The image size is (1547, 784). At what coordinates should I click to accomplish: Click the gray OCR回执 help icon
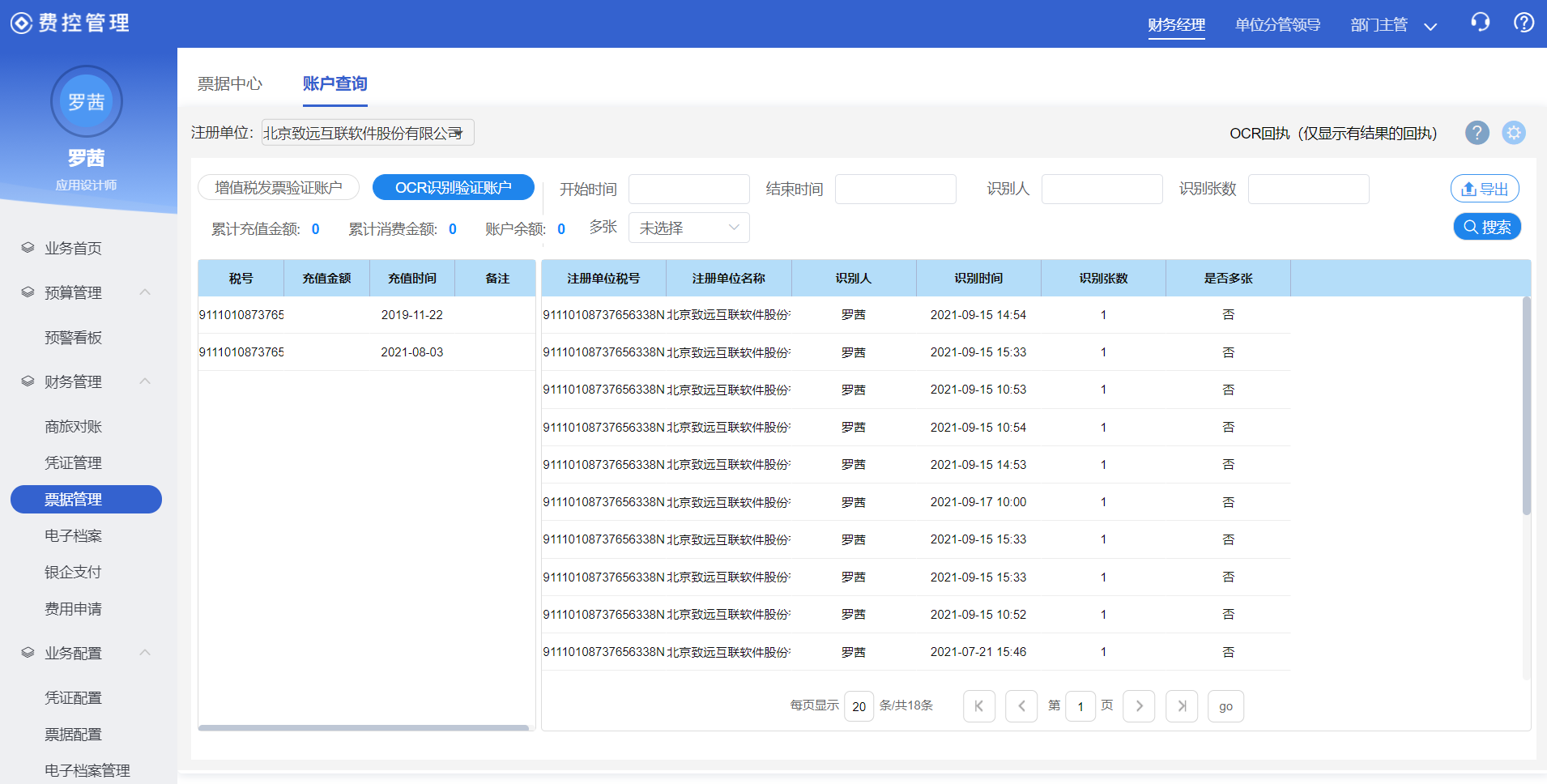point(1477,133)
